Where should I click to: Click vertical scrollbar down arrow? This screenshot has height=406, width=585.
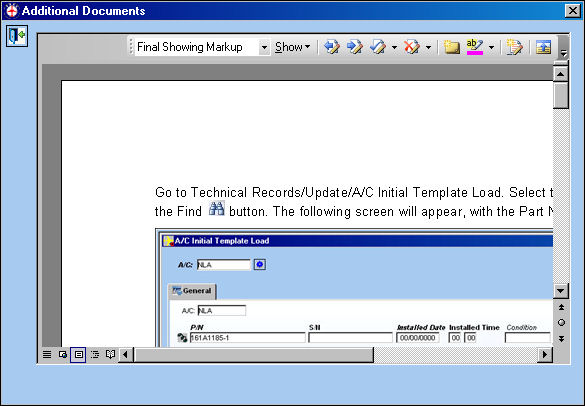(x=560, y=291)
